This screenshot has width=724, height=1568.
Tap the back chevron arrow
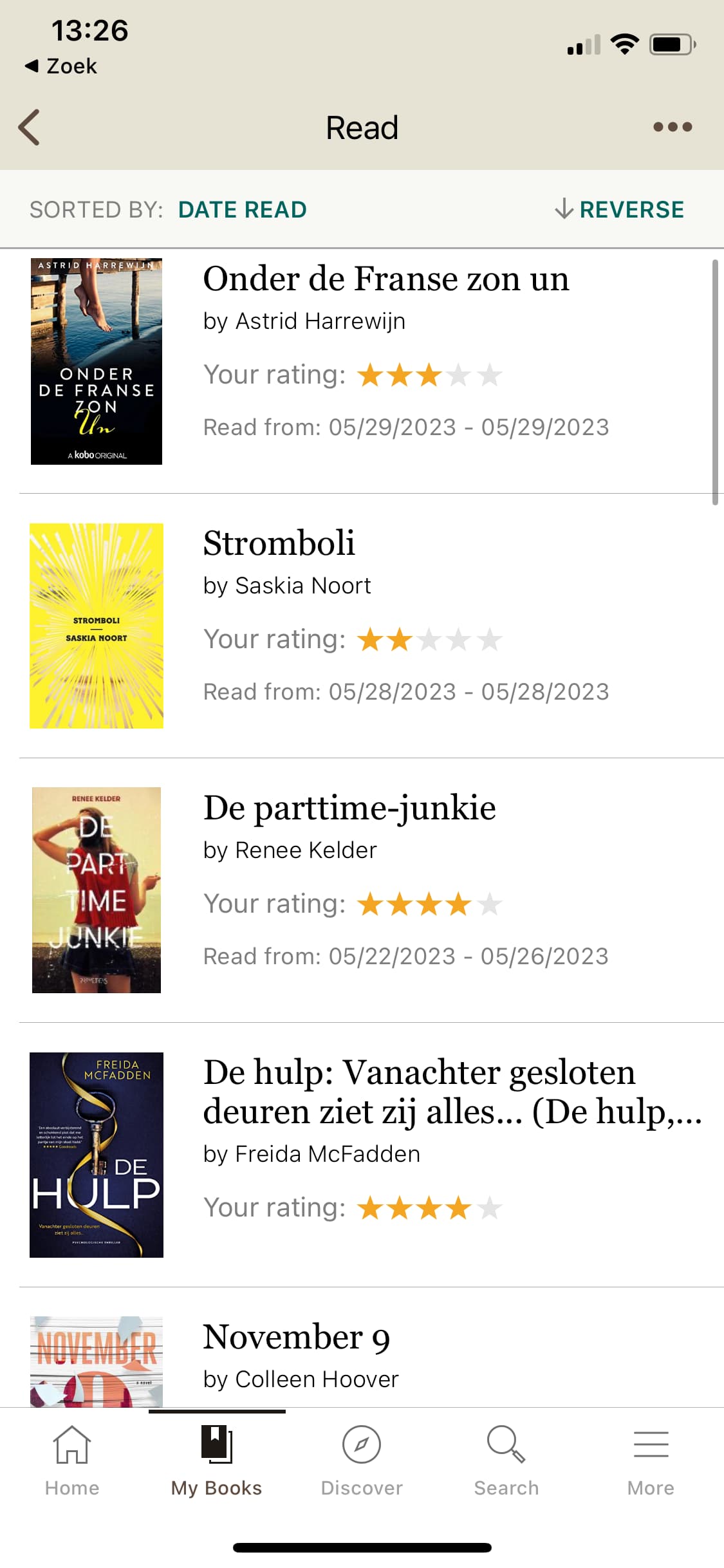point(30,127)
